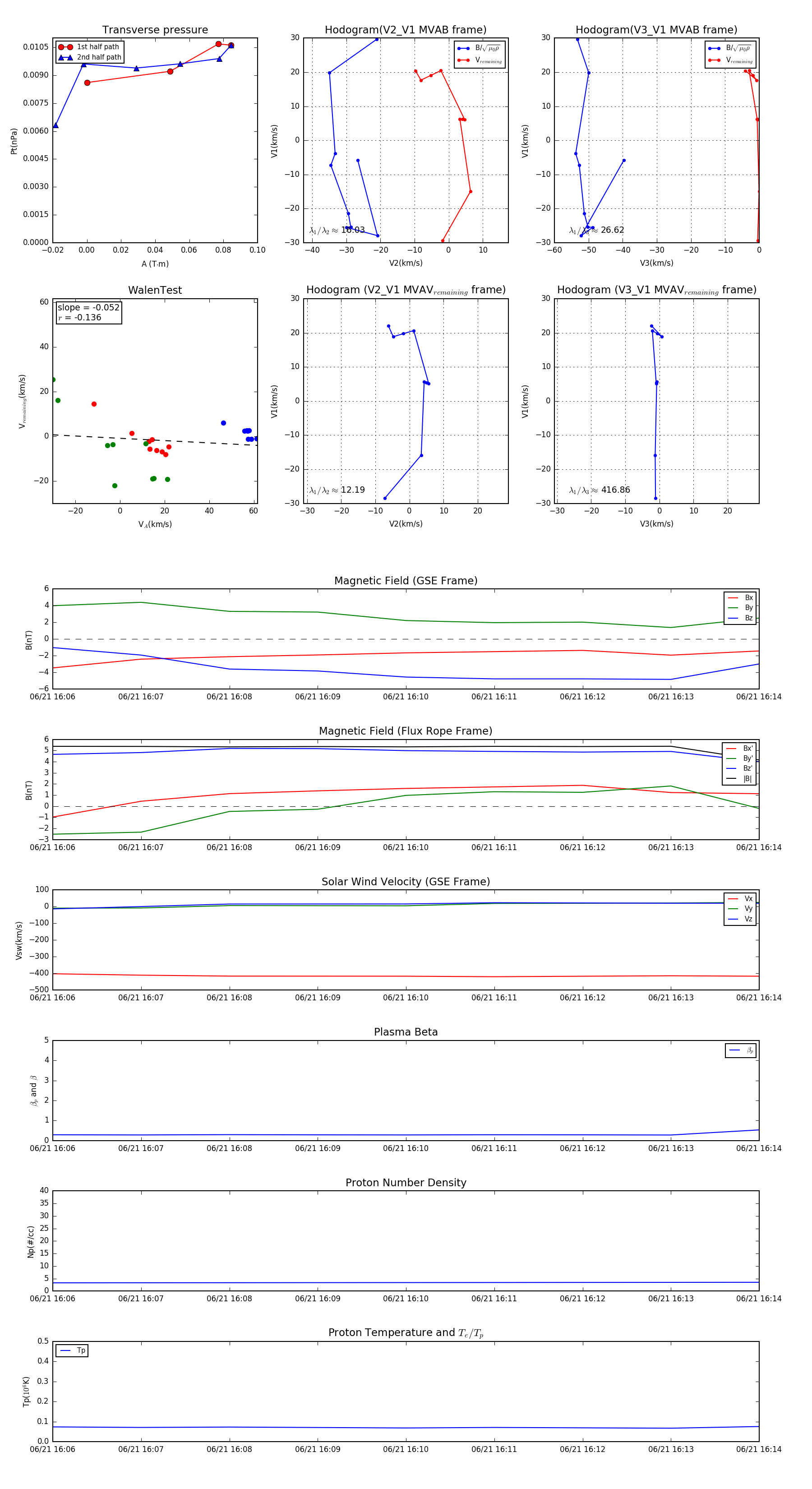This screenshot has height=1489, width=812.
Task: Click the λ1/λ2 ≈ 12.19 annotation
Action: (337, 490)
